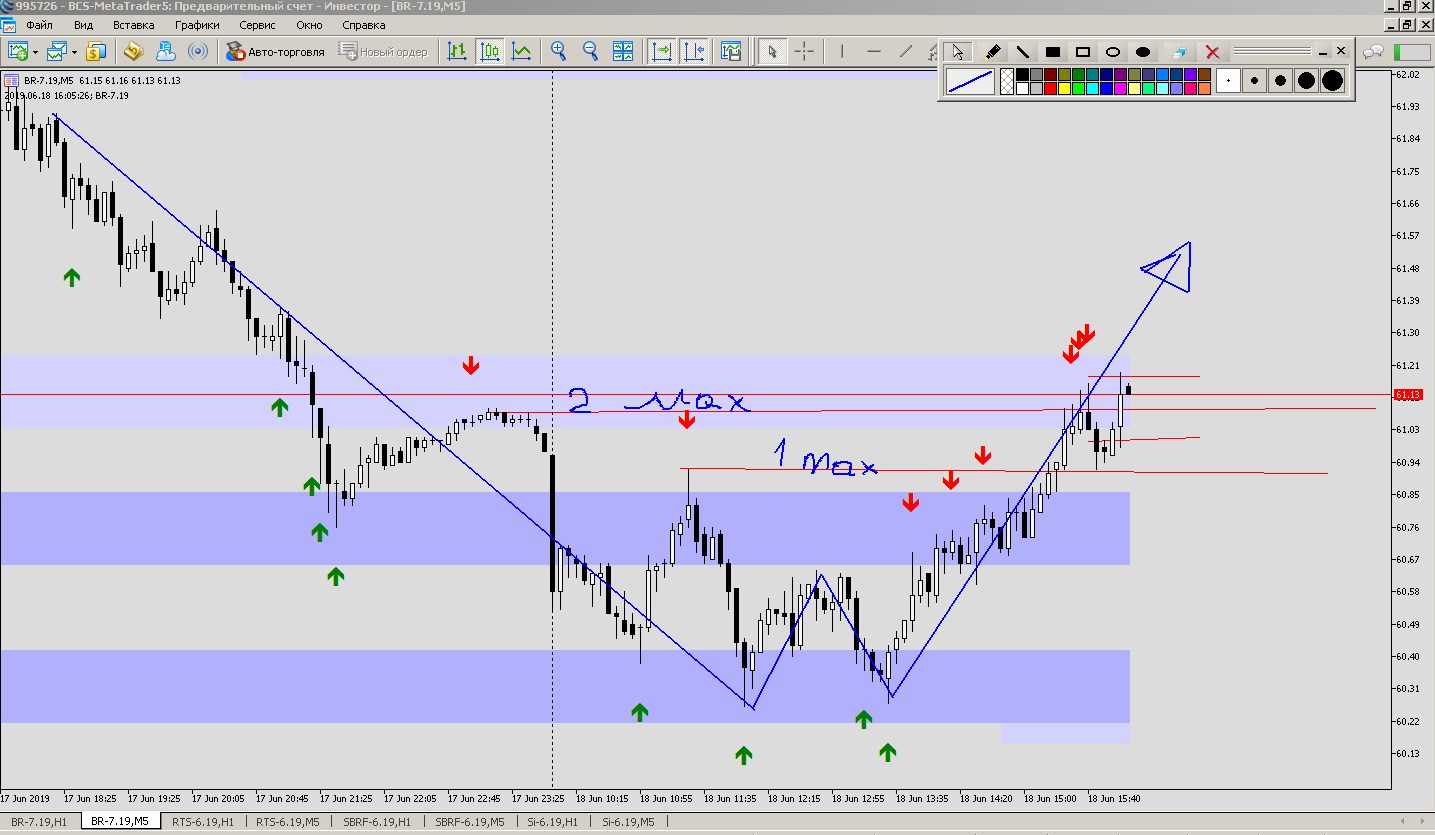1435x835 pixels.
Task: Toggle chart shift button
Action: (x=693, y=51)
